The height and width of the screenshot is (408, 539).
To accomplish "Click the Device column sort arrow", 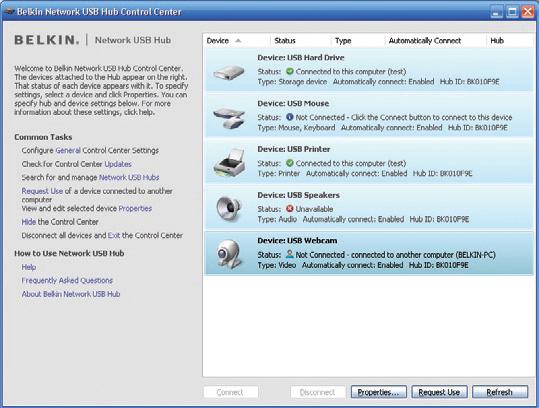I will coord(238,41).
